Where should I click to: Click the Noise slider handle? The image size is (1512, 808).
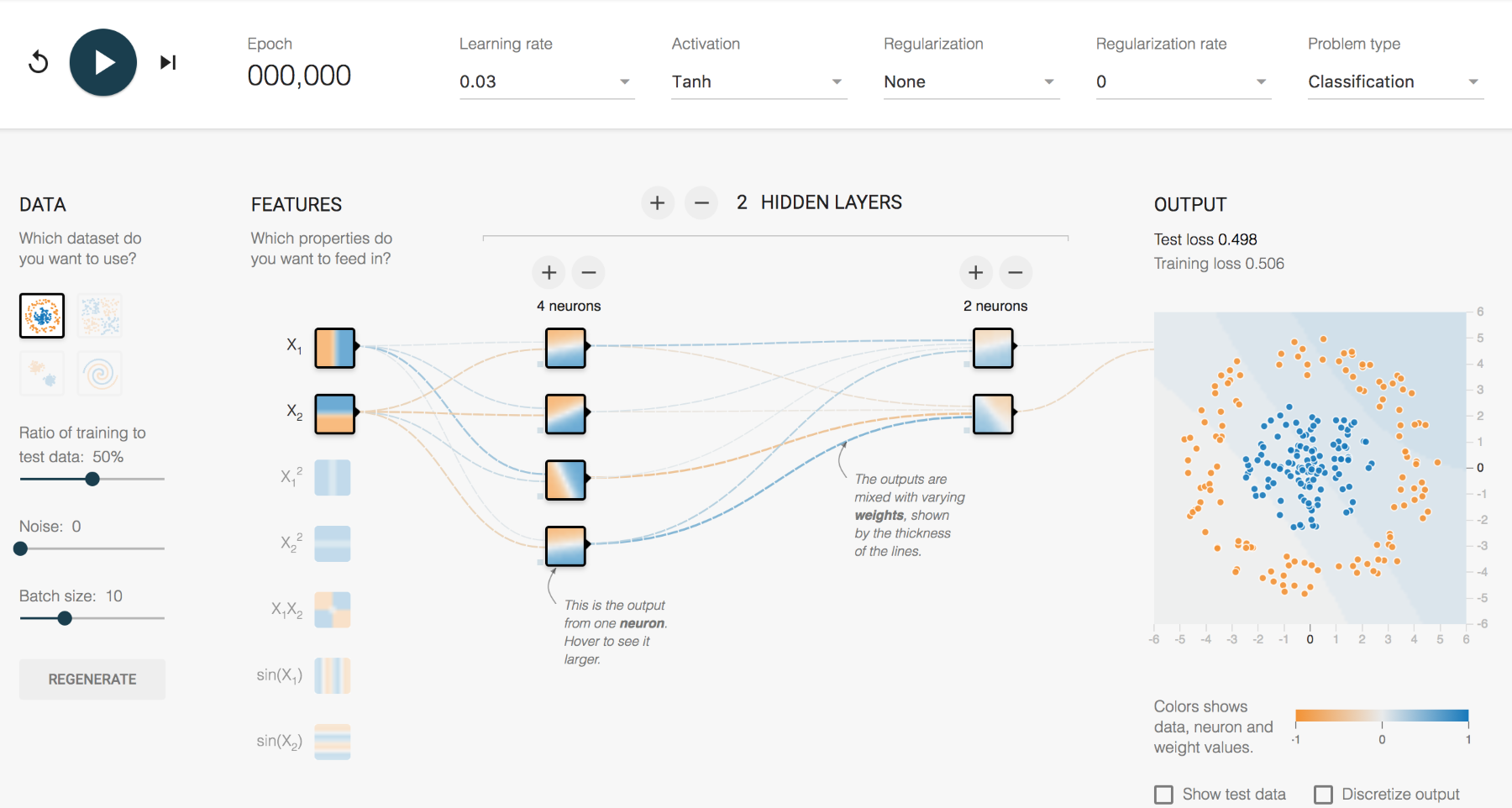pos(21,548)
